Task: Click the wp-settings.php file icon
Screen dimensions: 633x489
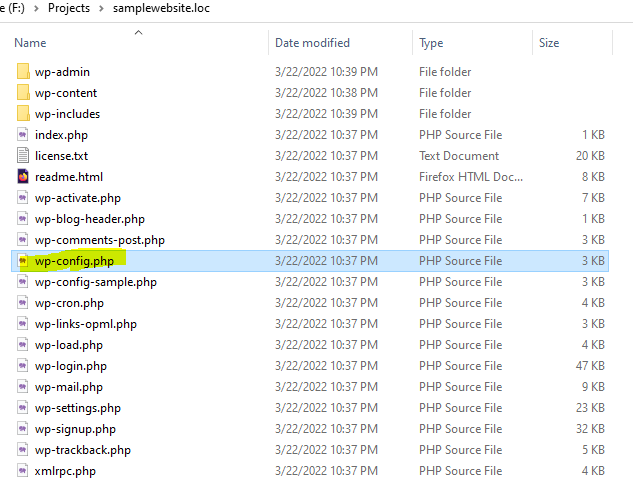Action: 23,407
